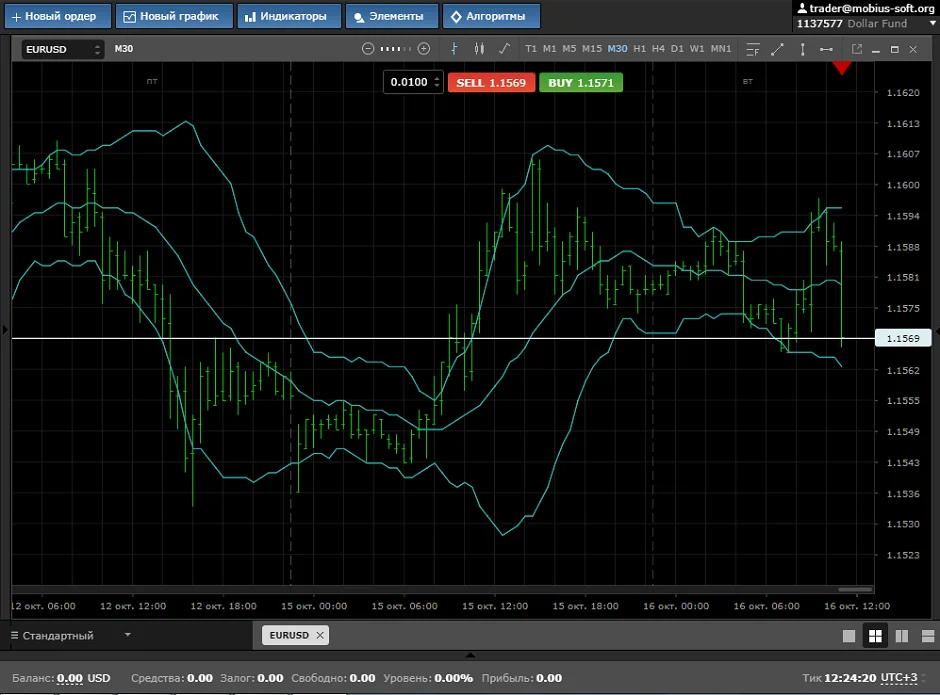Viewport: 940px width, 695px height.
Task: Open the Индикаторы menu
Action: (x=289, y=16)
